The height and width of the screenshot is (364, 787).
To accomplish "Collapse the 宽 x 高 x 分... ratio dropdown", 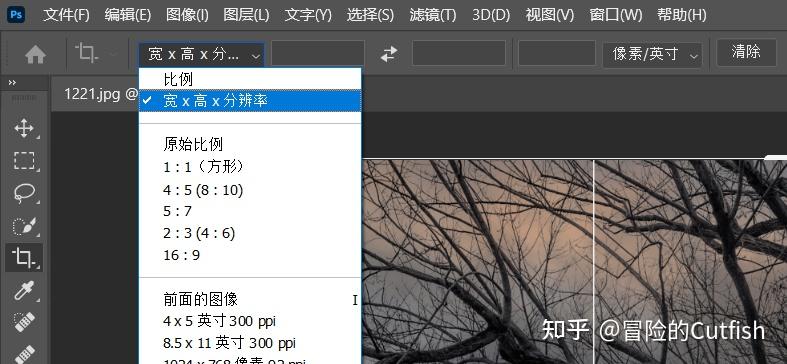I will [201, 54].
